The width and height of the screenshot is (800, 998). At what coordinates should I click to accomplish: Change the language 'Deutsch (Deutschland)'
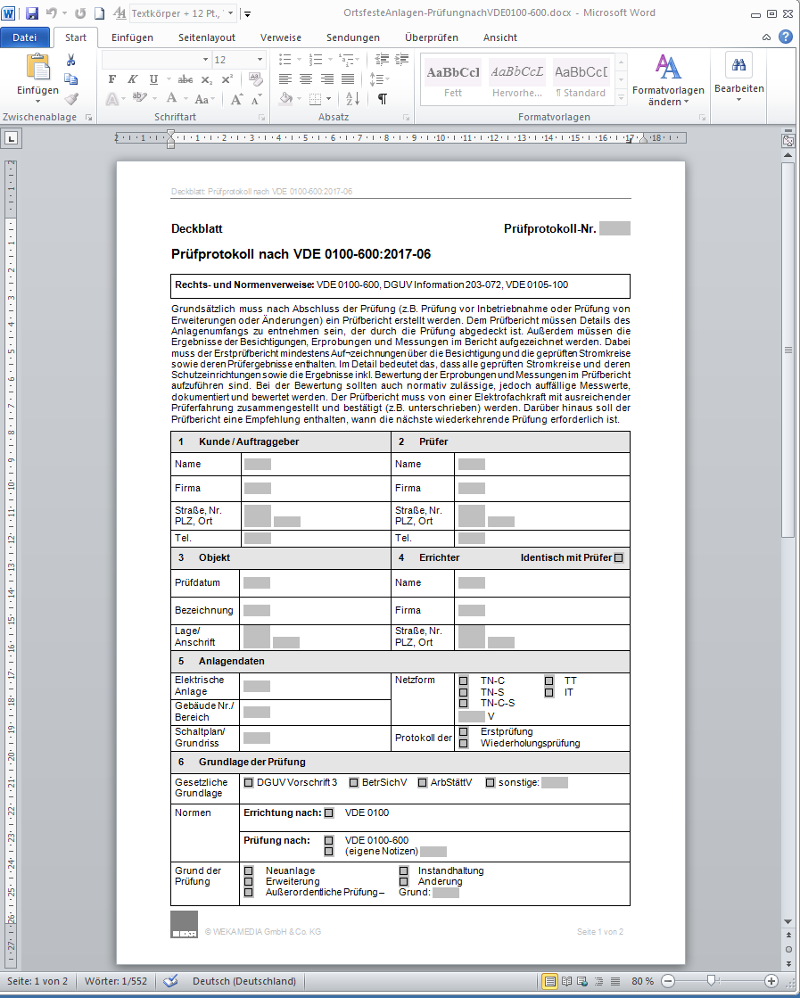pos(244,981)
